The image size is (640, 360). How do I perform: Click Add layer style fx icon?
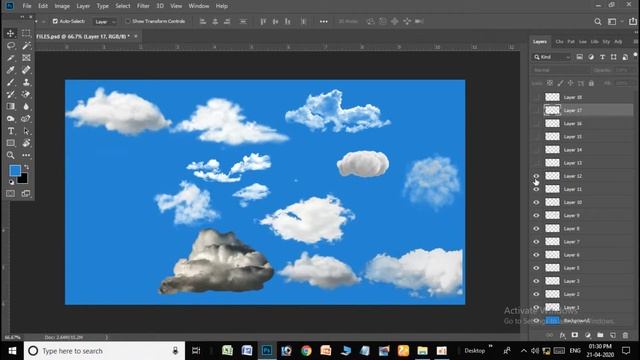(x=562, y=335)
